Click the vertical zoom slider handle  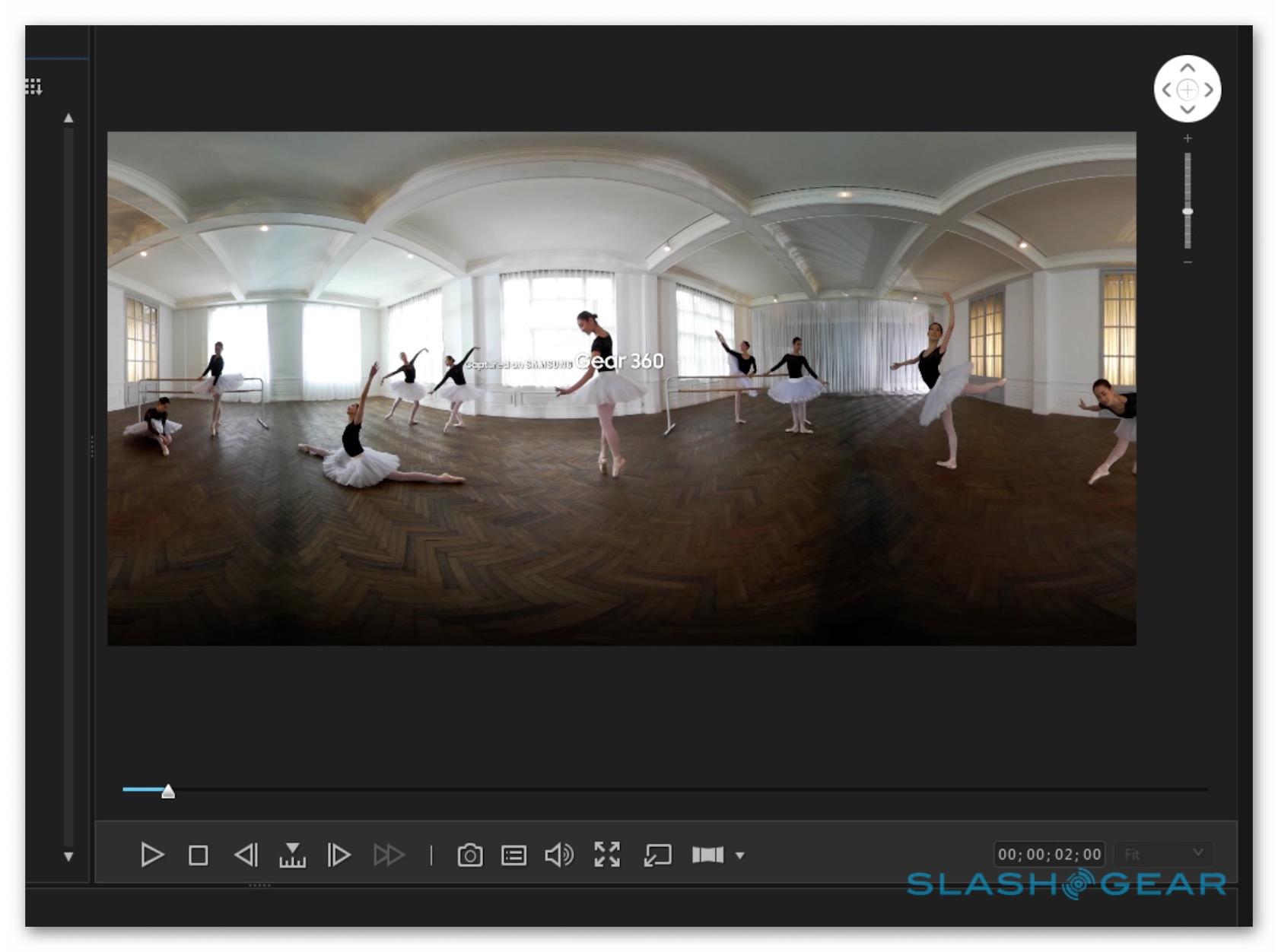coord(1187,211)
